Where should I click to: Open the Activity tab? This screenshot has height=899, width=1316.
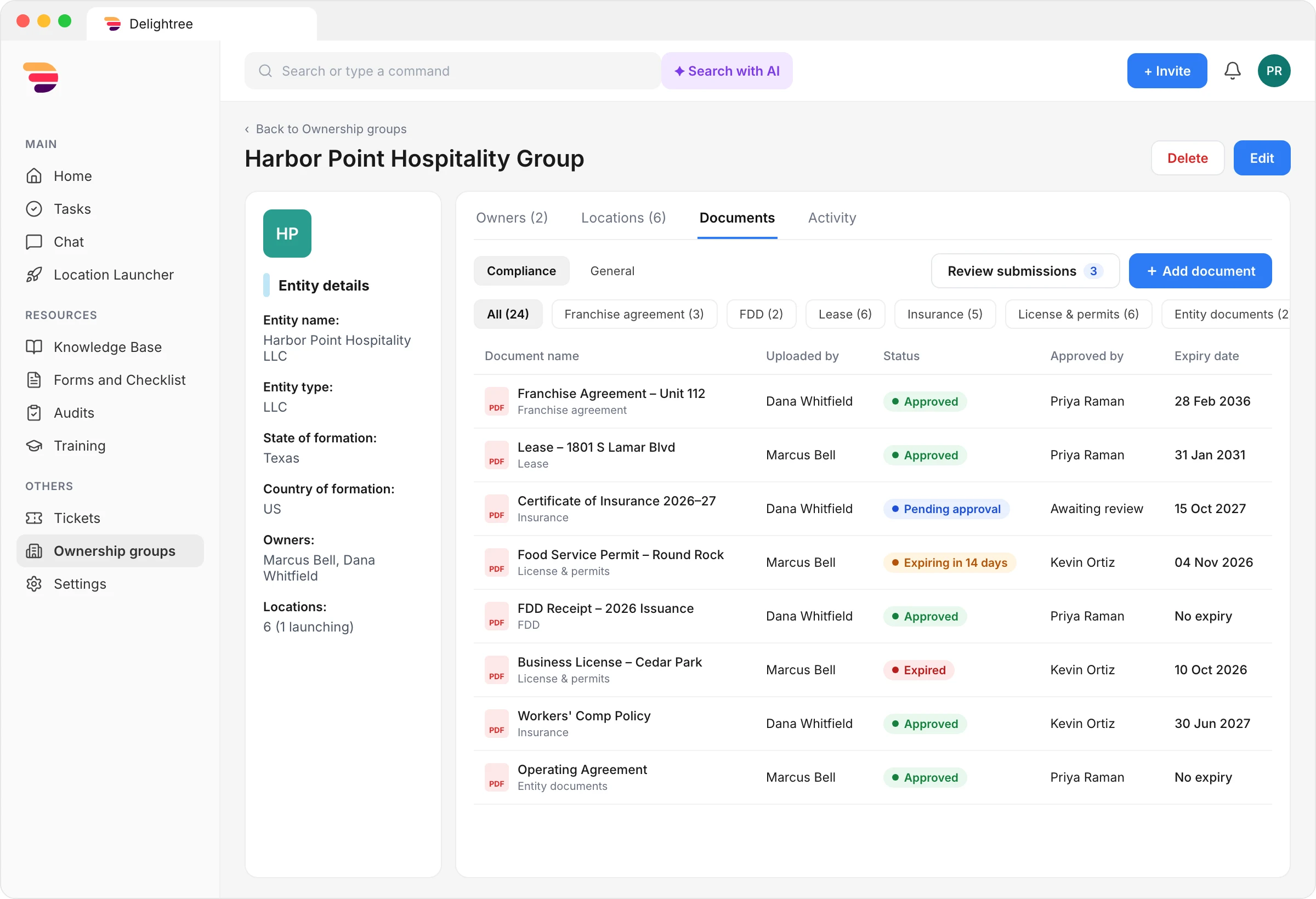click(x=832, y=218)
